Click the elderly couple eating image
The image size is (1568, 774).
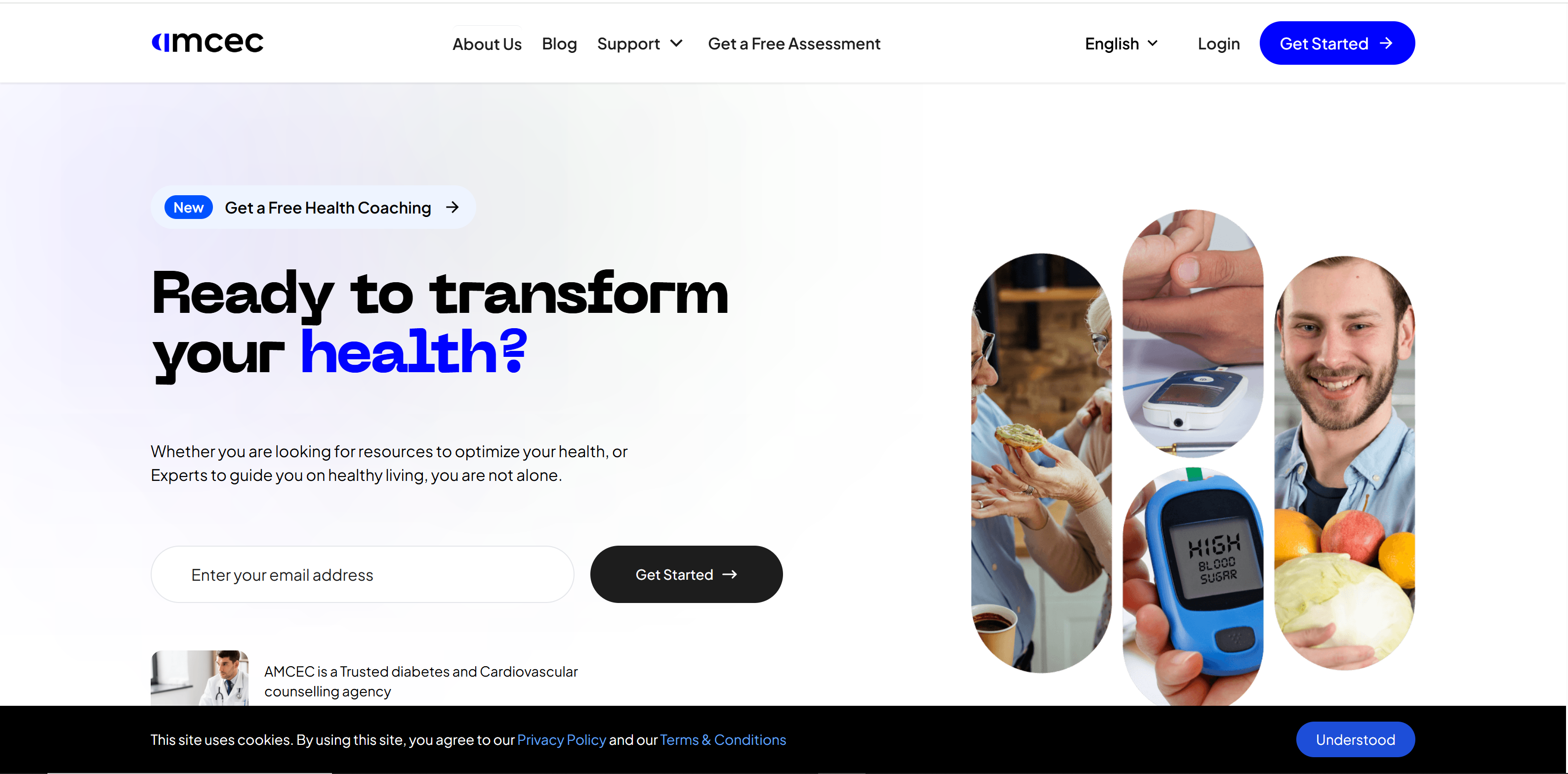click(1041, 463)
